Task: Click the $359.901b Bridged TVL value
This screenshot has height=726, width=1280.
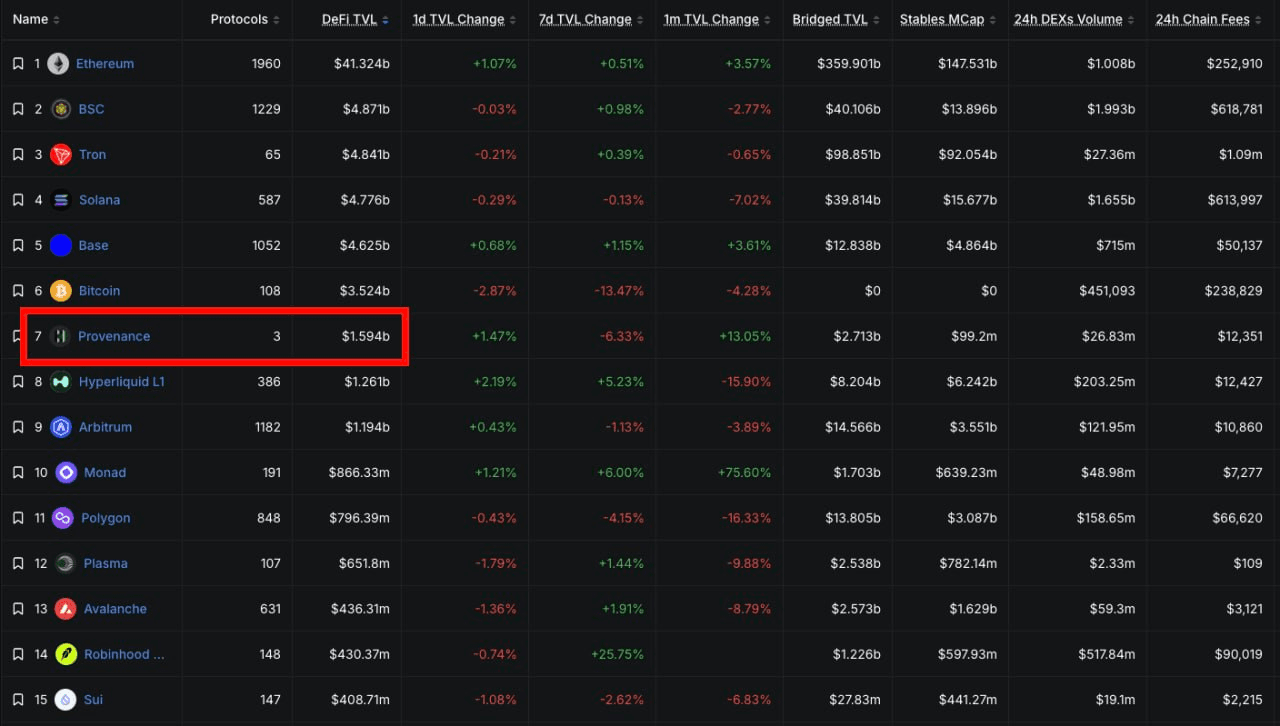Action: point(849,64)
